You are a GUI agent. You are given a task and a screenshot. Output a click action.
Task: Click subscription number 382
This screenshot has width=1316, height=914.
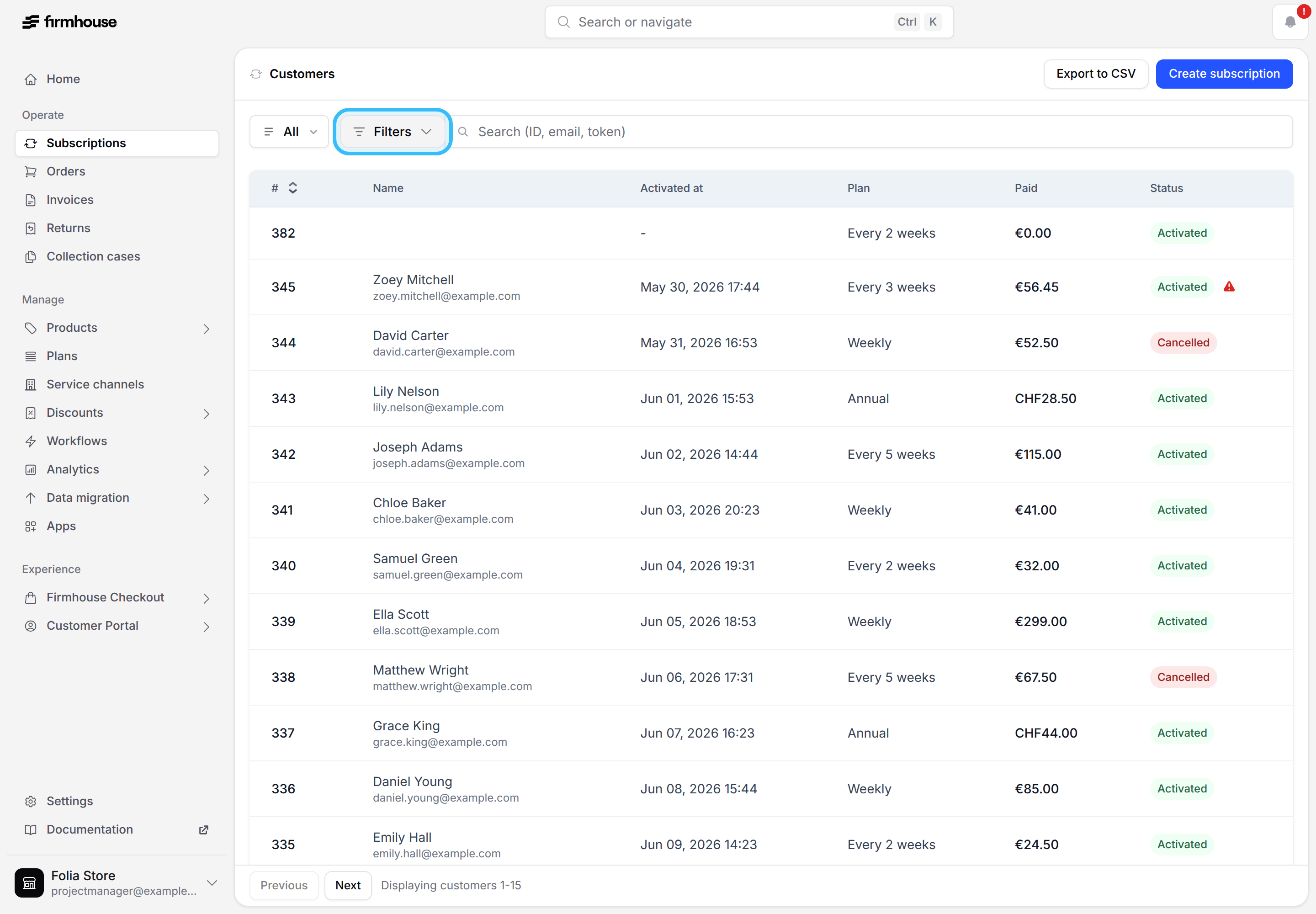(283, 234)
